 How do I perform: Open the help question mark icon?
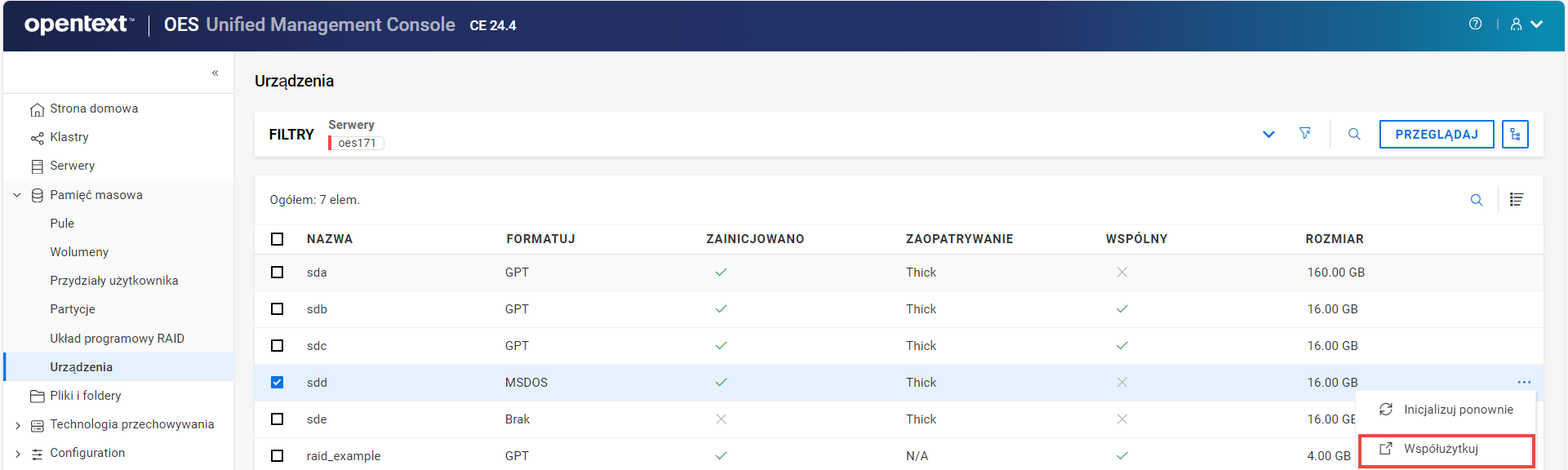click(x=1475, y=24)
